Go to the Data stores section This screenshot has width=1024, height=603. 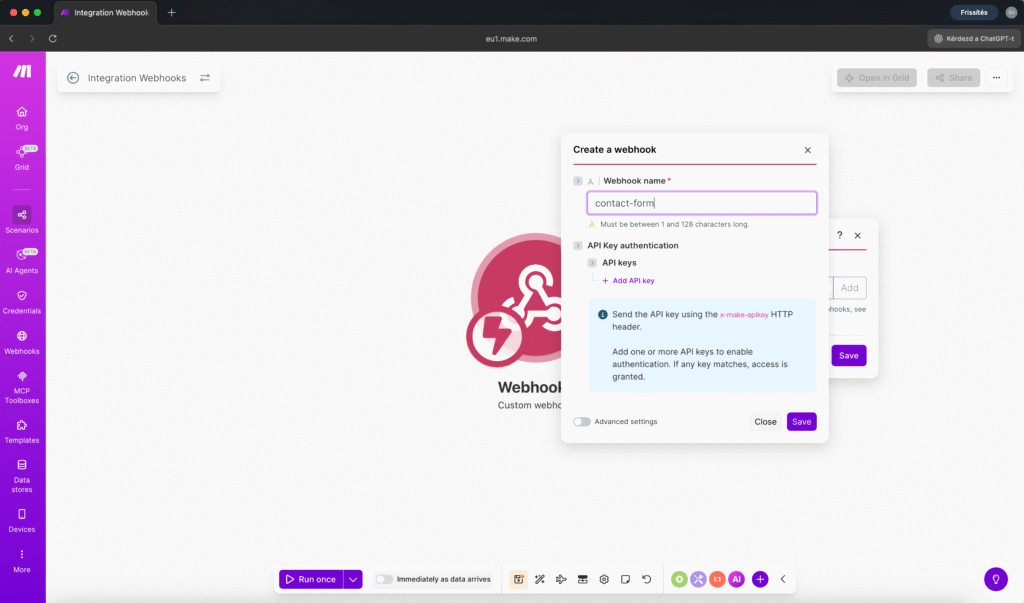[21, 478]
